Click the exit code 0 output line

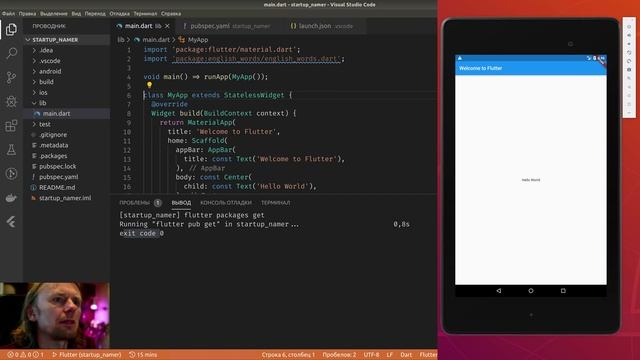(142, 233)
